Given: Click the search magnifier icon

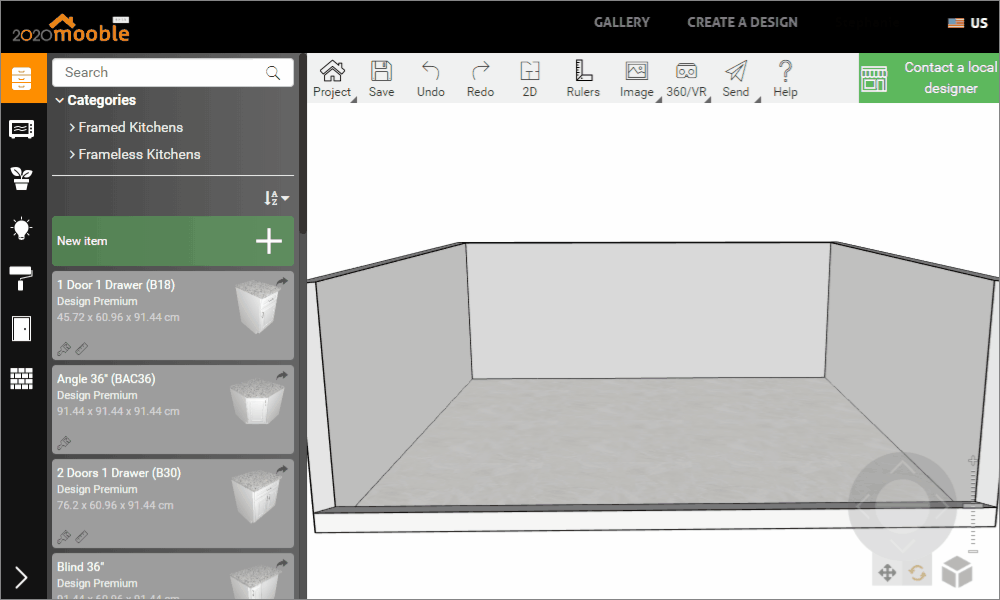Looking at the screenshot, I should pyautogui.click(x=273, y=73).
